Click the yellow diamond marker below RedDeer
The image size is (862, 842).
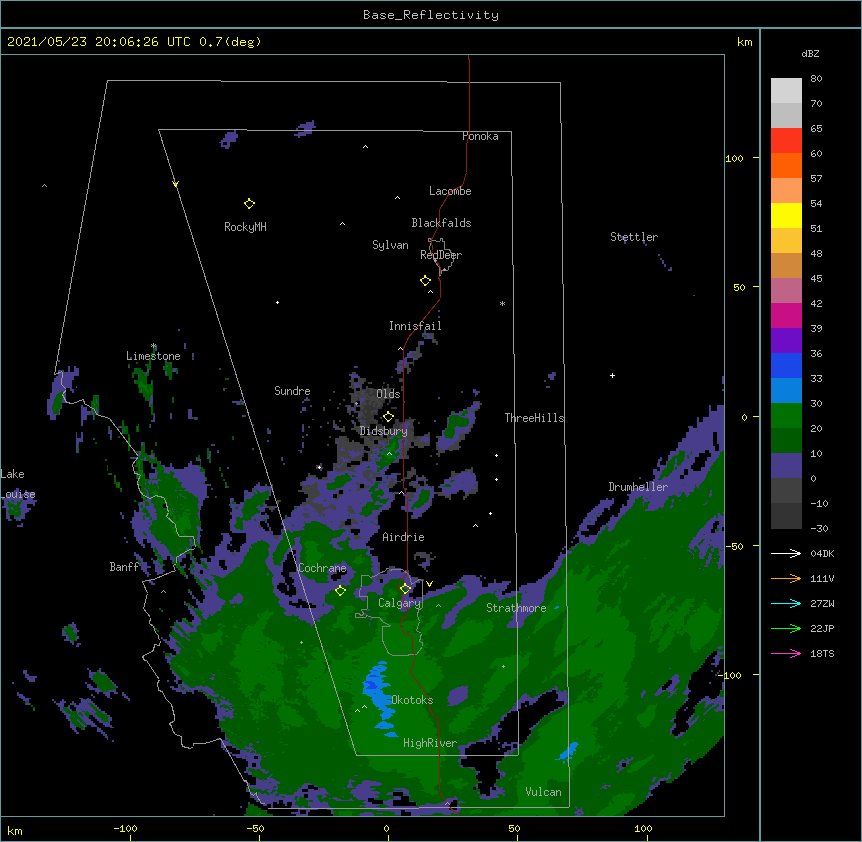coord(425,281)
